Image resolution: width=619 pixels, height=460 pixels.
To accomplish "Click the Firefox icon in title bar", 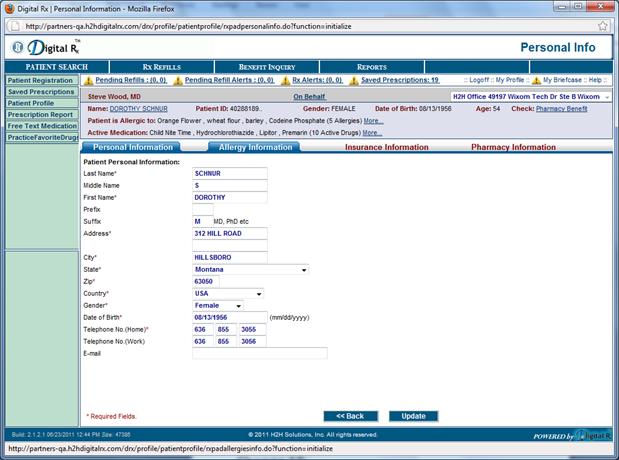I will [x=10, y=6].
